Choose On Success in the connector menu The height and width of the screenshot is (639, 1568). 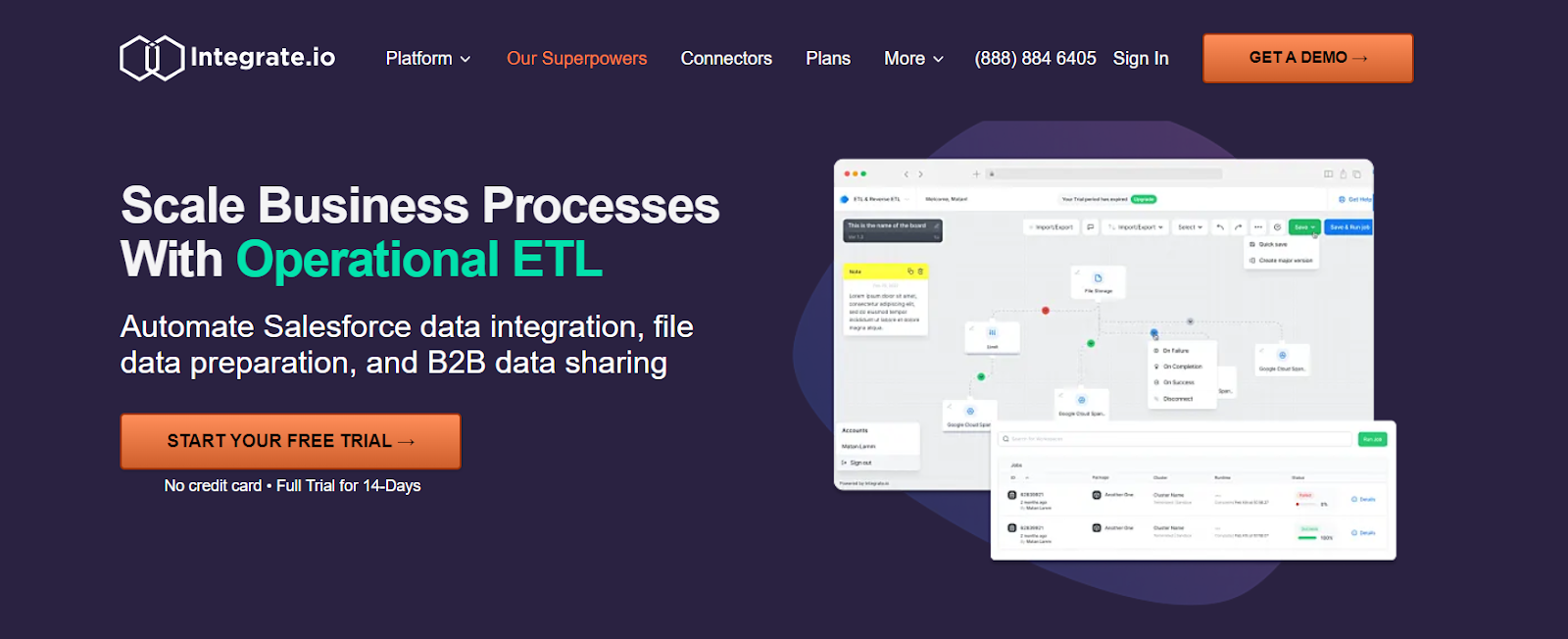tap(1182, 382)
